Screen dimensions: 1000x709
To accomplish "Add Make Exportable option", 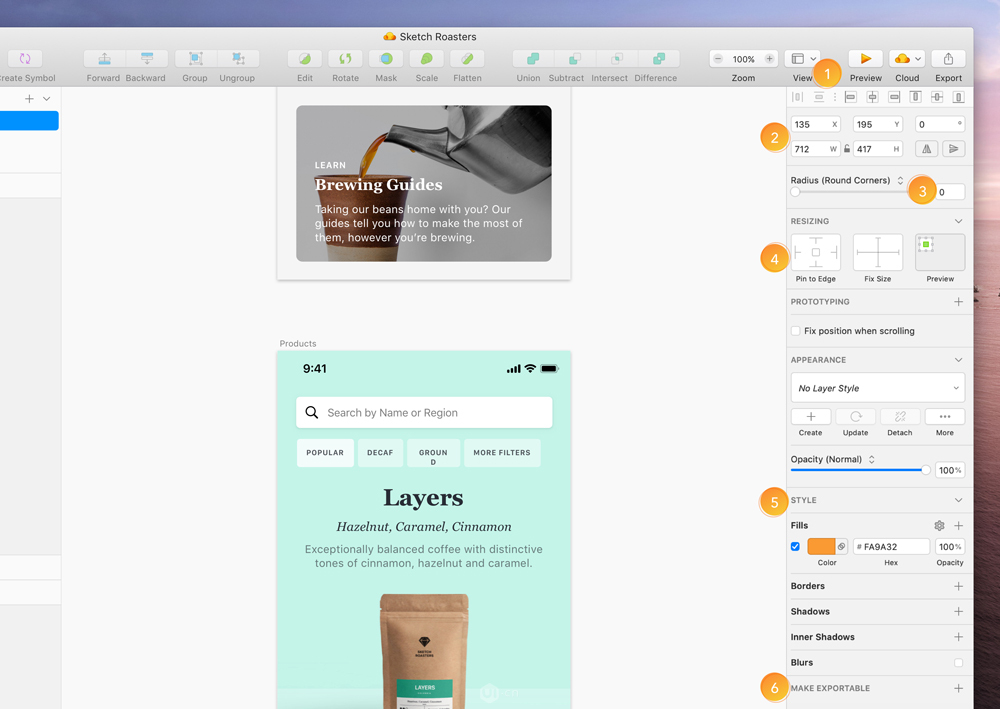I will 959,688.
